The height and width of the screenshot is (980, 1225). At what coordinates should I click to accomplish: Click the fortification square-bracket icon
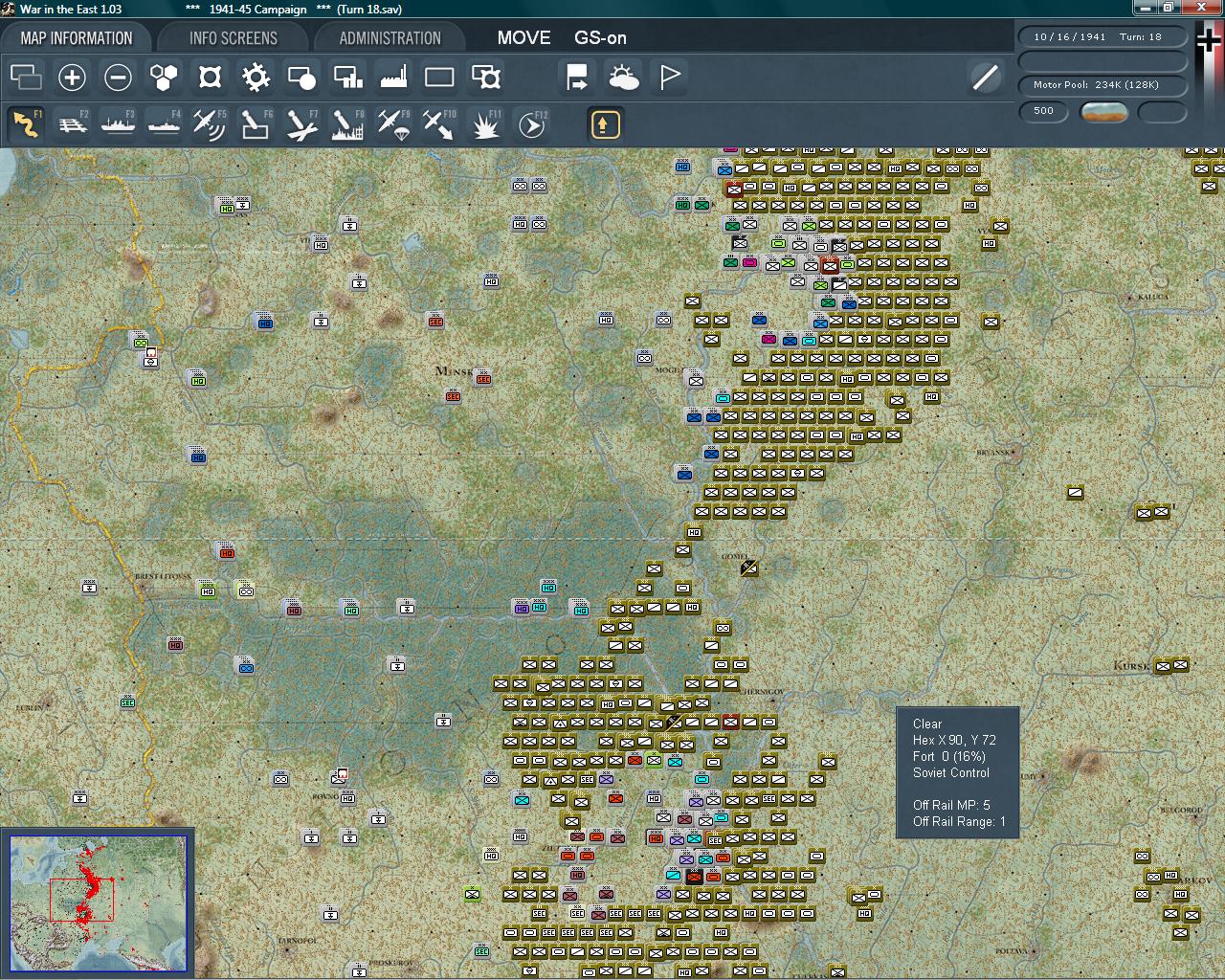[210, 78]
